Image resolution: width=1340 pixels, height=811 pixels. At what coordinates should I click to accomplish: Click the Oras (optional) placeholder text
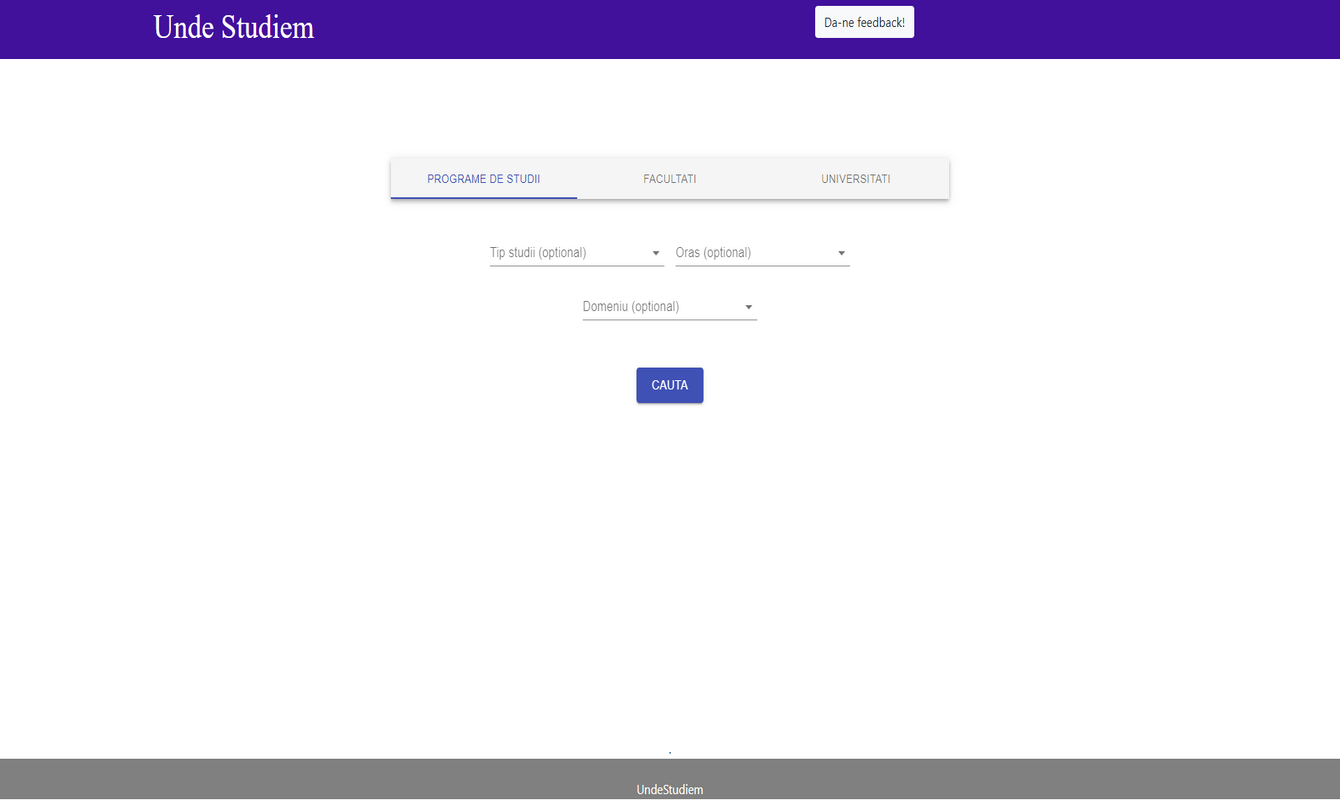[x=713, y=253]
